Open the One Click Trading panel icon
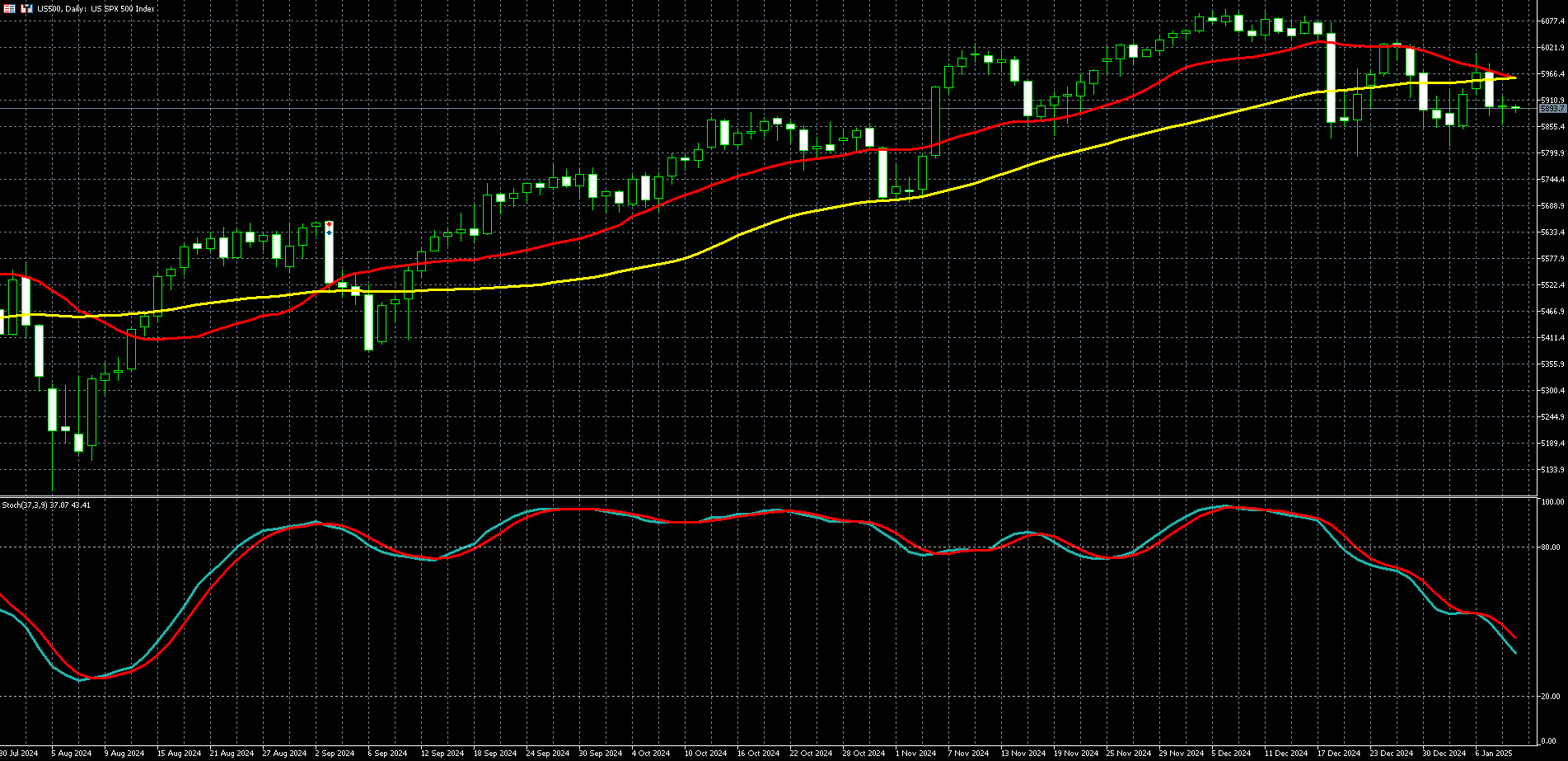The width and height of the screenshot is (1568, 761). coord(11,8)
